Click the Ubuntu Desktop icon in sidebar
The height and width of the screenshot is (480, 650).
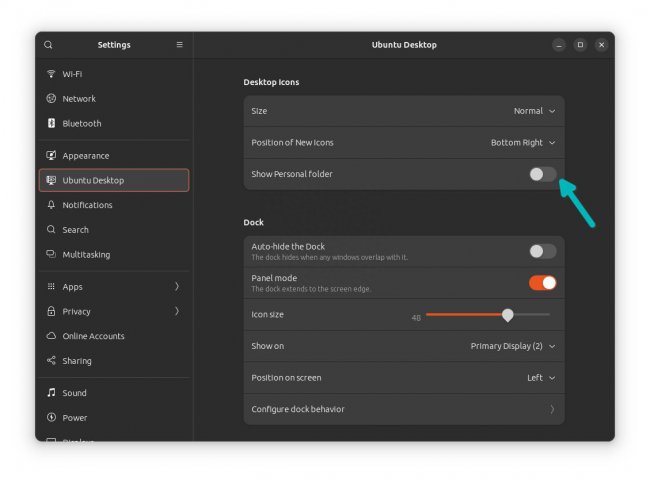[x=51, y=180]
